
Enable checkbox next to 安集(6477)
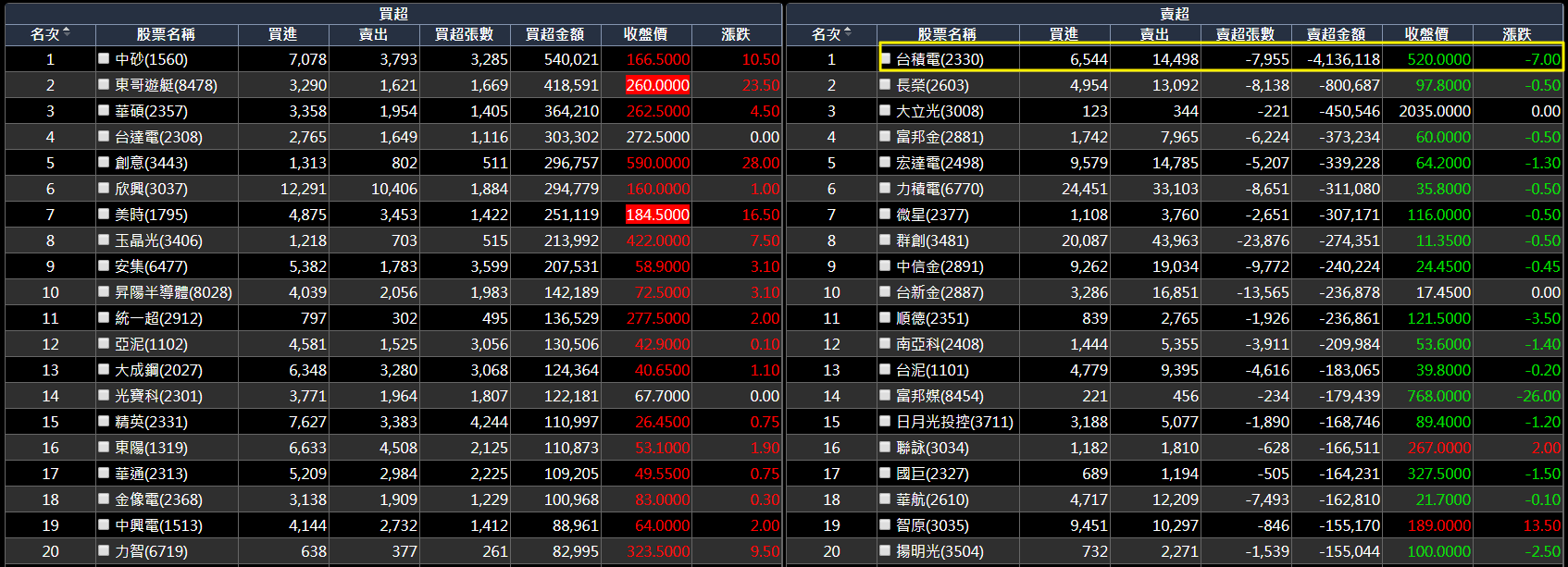coord(104,265)
